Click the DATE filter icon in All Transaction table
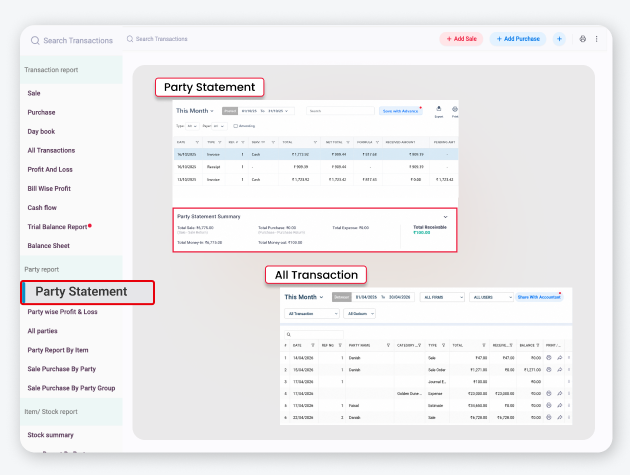Viewport: 630px width, 475px height. click(313, 345)
